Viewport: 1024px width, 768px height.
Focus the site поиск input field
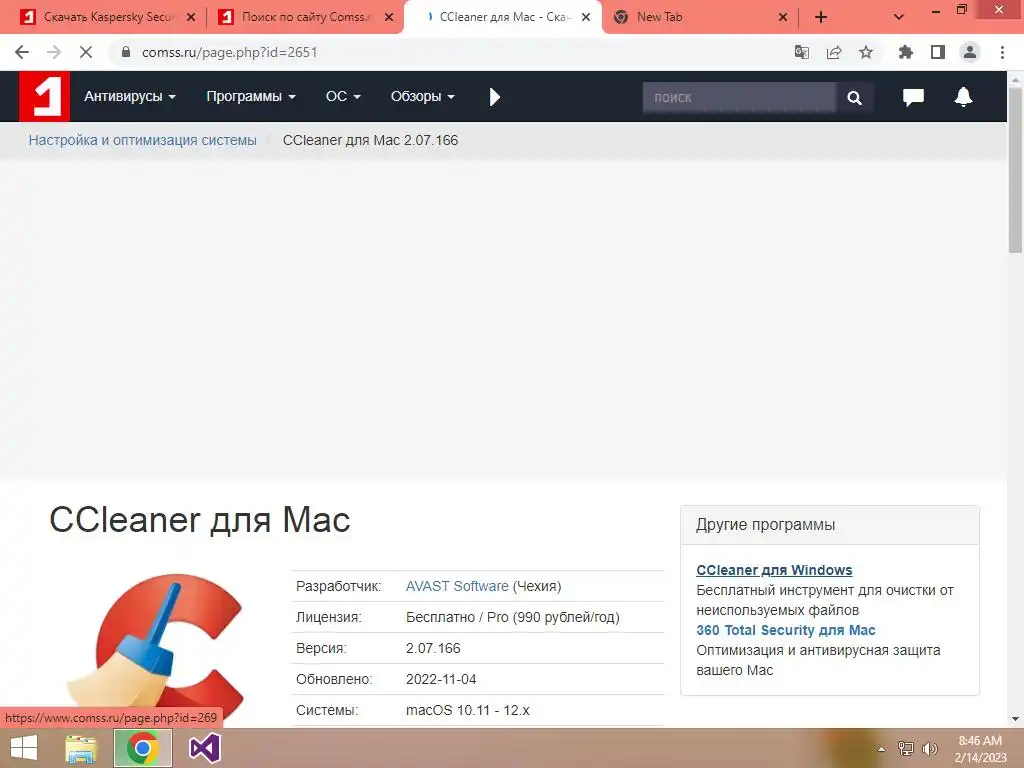(739, 97)
